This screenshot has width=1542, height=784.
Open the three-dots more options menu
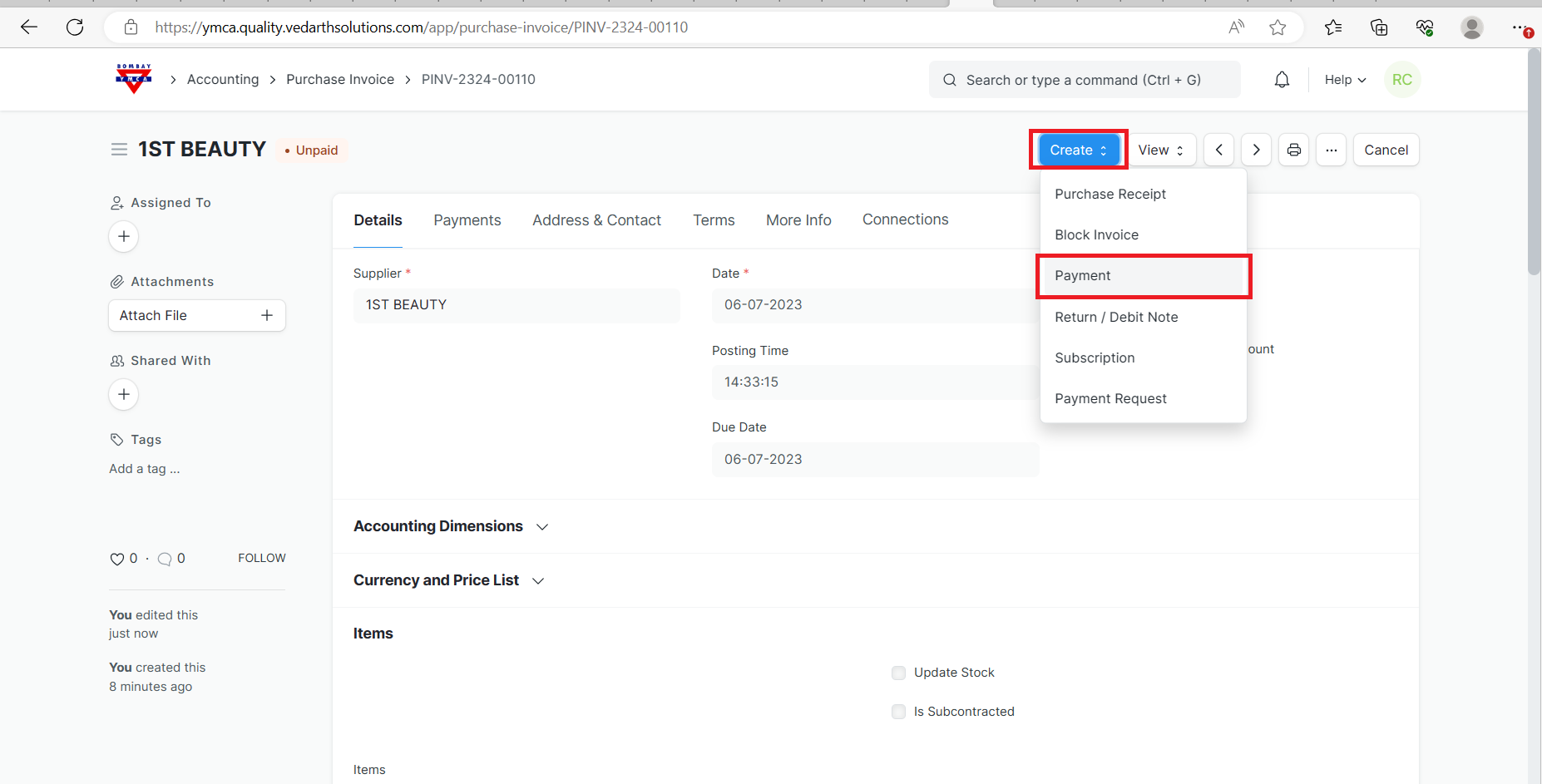tap(1331, 150)
